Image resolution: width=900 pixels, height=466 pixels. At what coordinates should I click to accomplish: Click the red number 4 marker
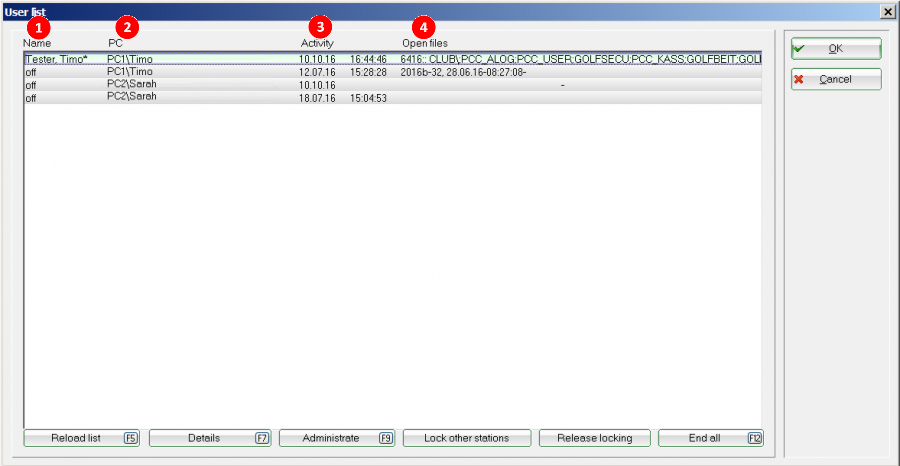click(426, 25)
